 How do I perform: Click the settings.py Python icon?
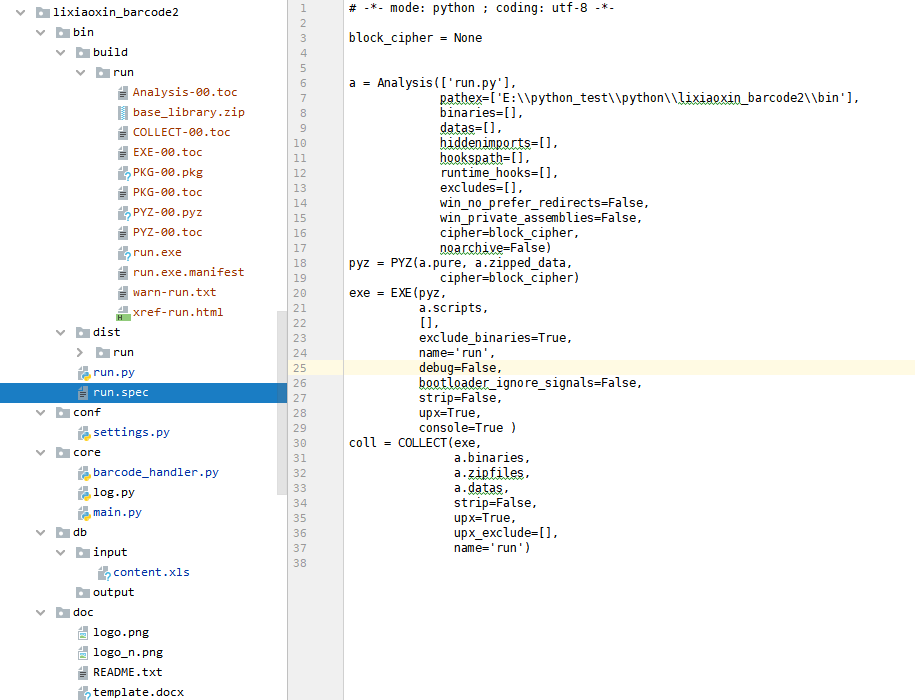(x=83, y=433)
